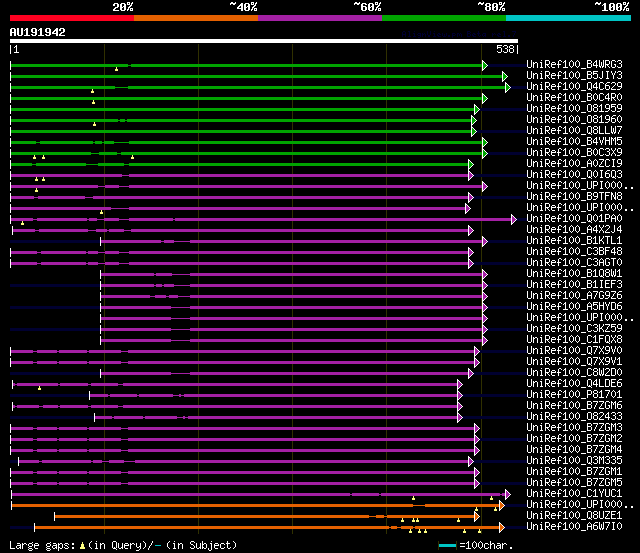Click the purple arrowhead of the Q01PA0 alignment

point(514,220)
